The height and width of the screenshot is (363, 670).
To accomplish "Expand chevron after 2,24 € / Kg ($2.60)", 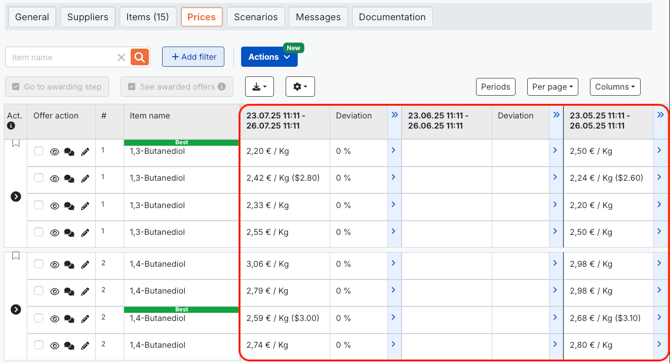I will 659,177.
